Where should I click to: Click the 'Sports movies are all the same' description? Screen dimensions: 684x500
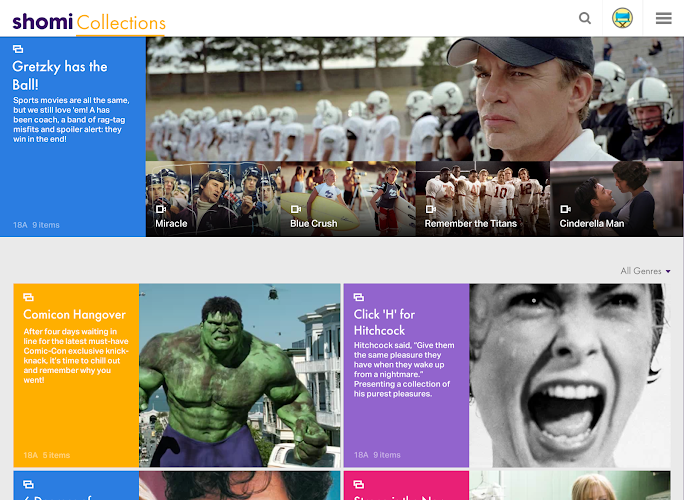tap(71, 120)
